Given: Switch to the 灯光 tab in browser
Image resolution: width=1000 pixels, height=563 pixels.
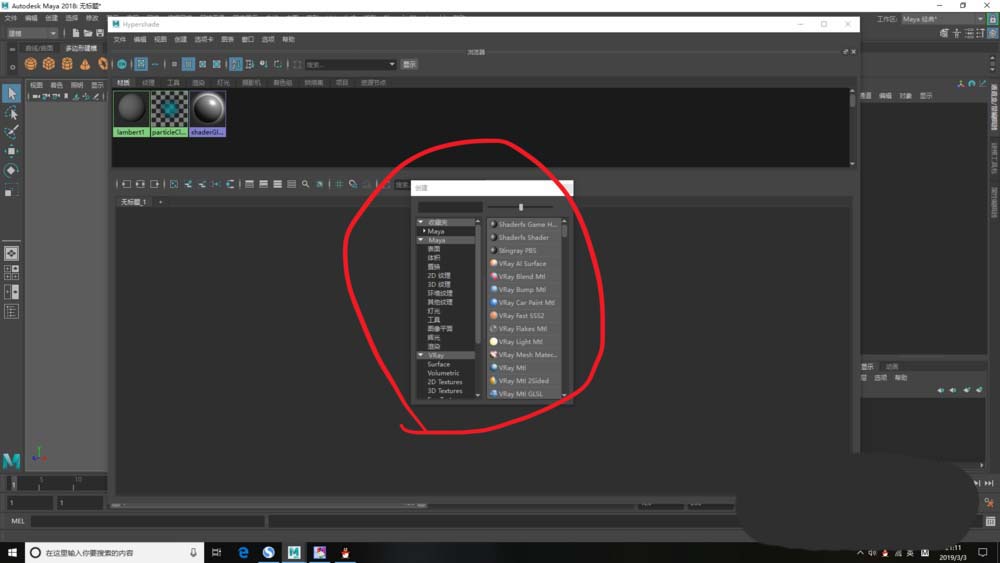Looking at the screenshot, I should [223, 83].
